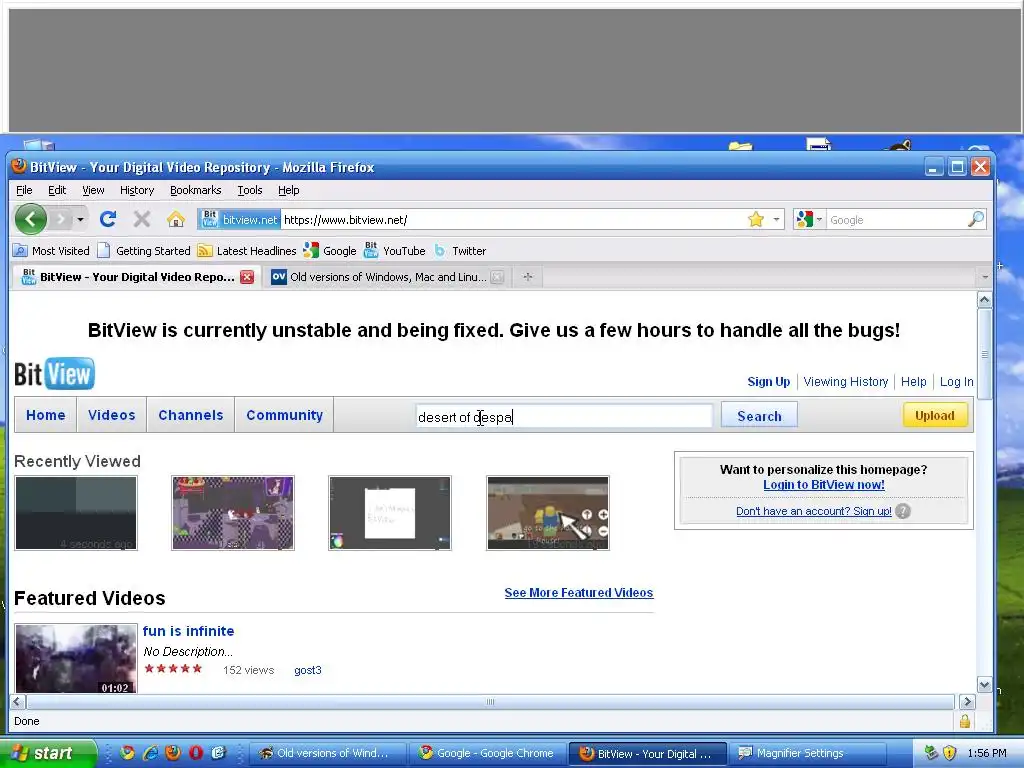Close the BitView tab with red X
1024x768 pixels.
point(247,277)
